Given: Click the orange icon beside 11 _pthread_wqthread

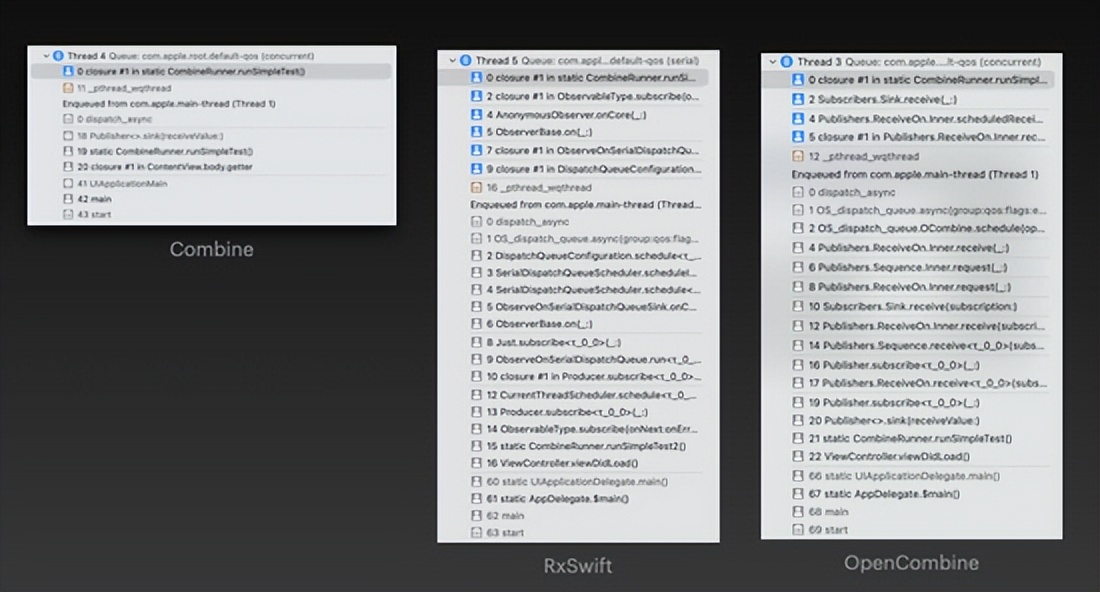Looking at the screenshot, I should (x=68, y=88).
